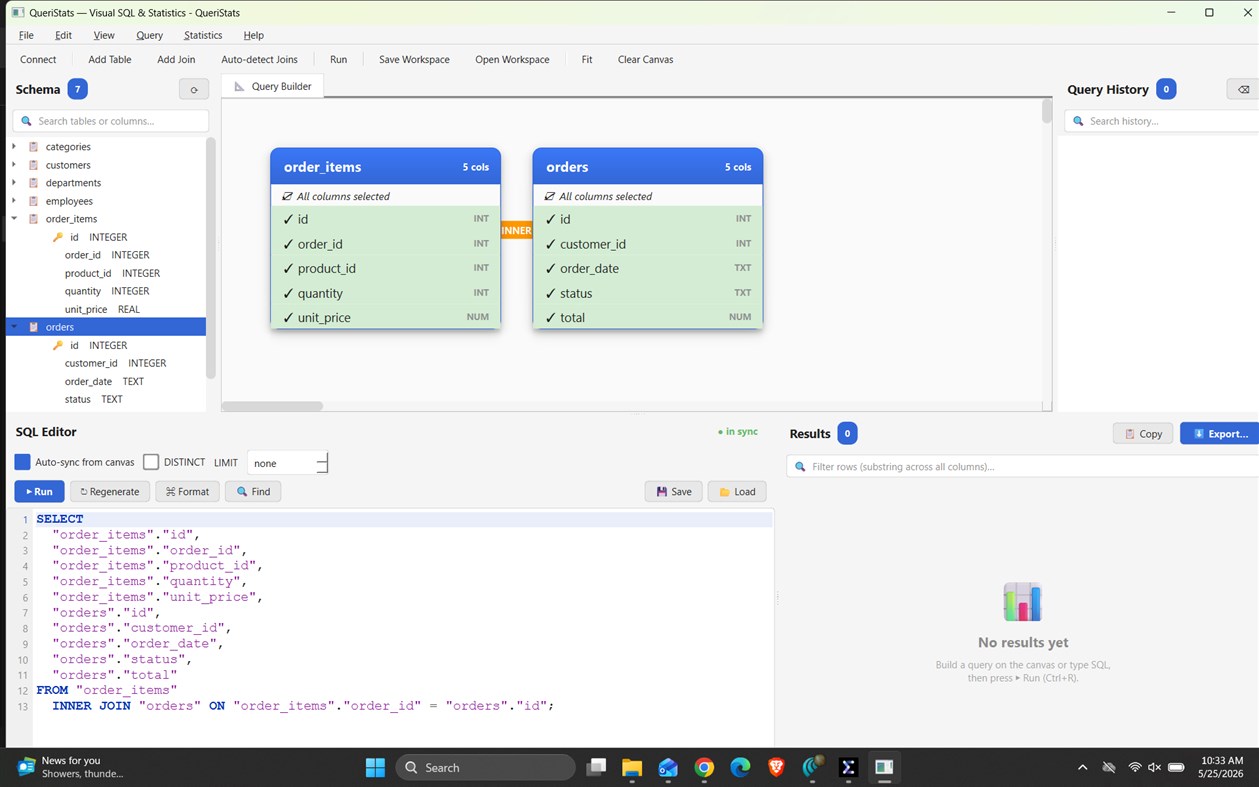This screenshot has height=787, width=1259.
Task: Click the QueriStats app icon in the taskbar
Action: 884,767
